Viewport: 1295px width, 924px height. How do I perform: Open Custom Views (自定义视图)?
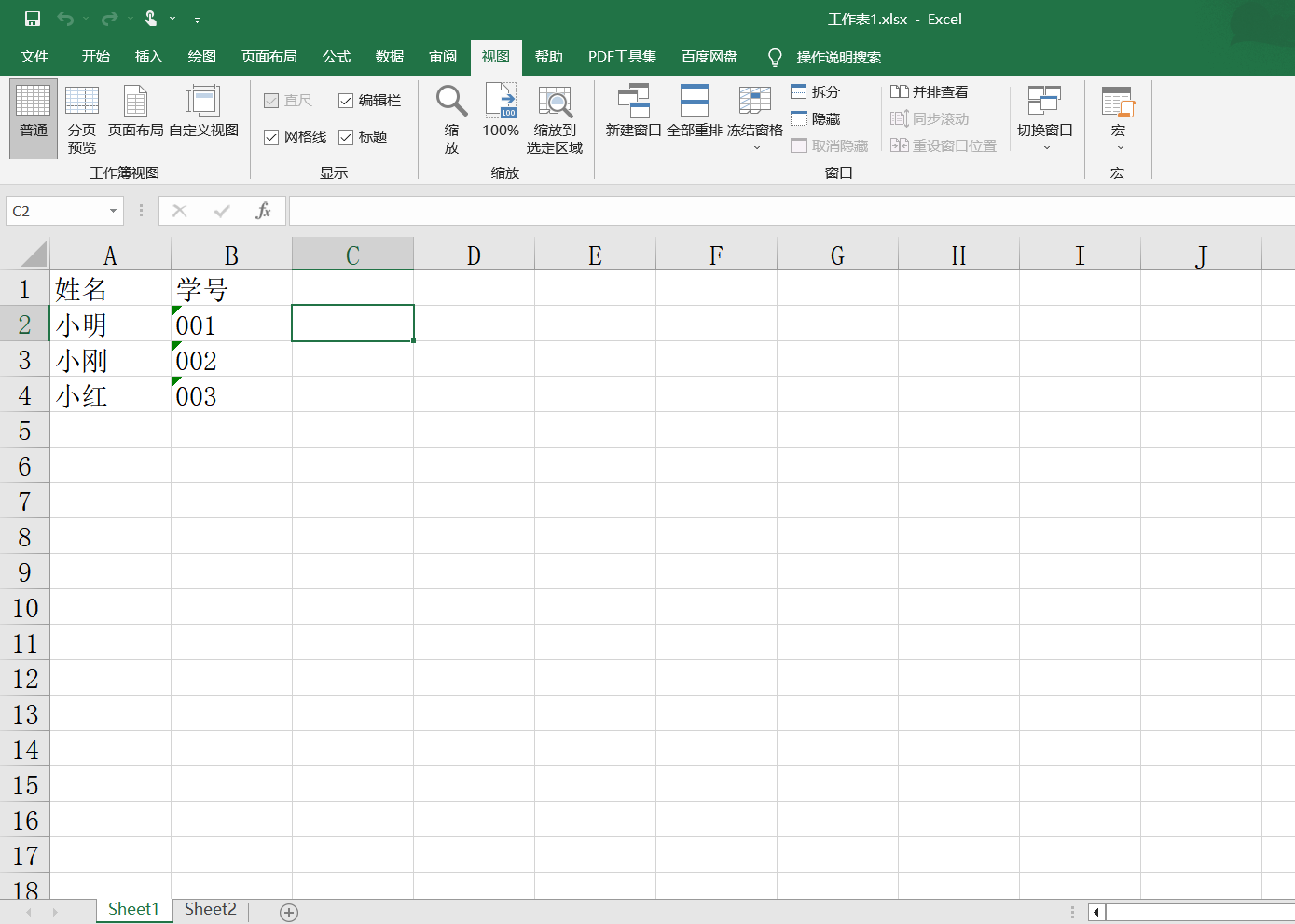pos(203,112)
